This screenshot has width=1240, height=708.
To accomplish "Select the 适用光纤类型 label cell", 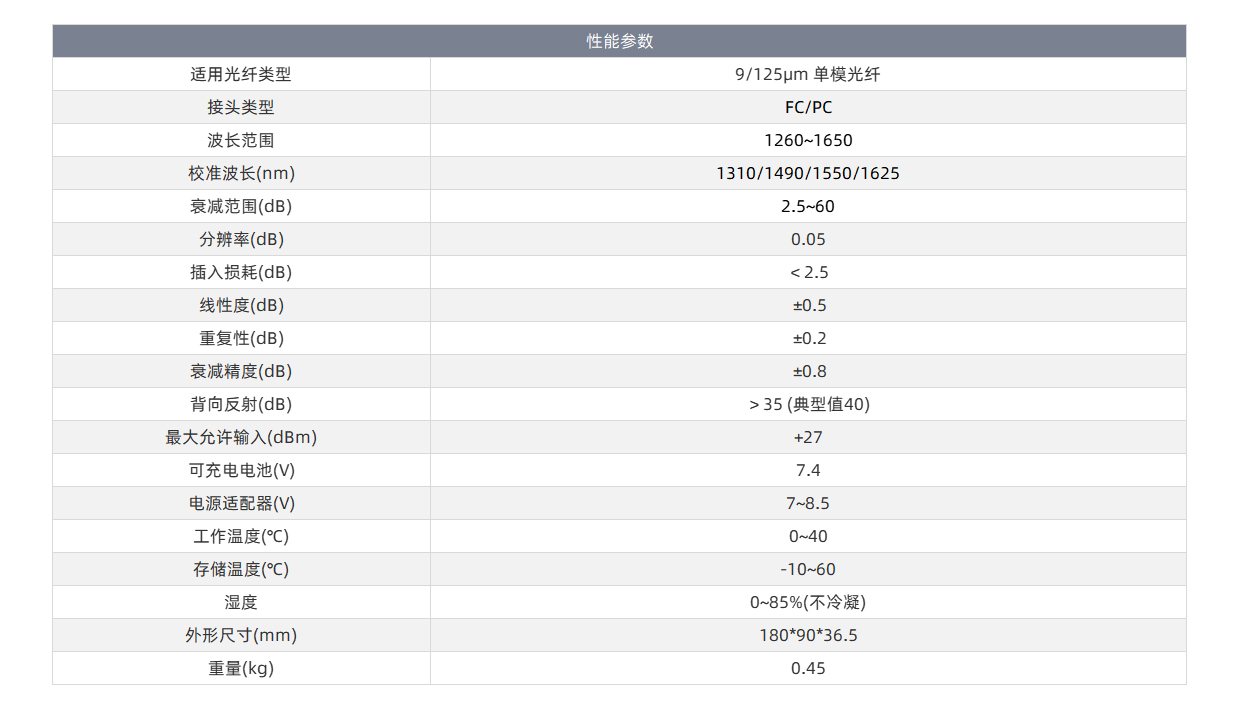I will click(x=241, y=74).
